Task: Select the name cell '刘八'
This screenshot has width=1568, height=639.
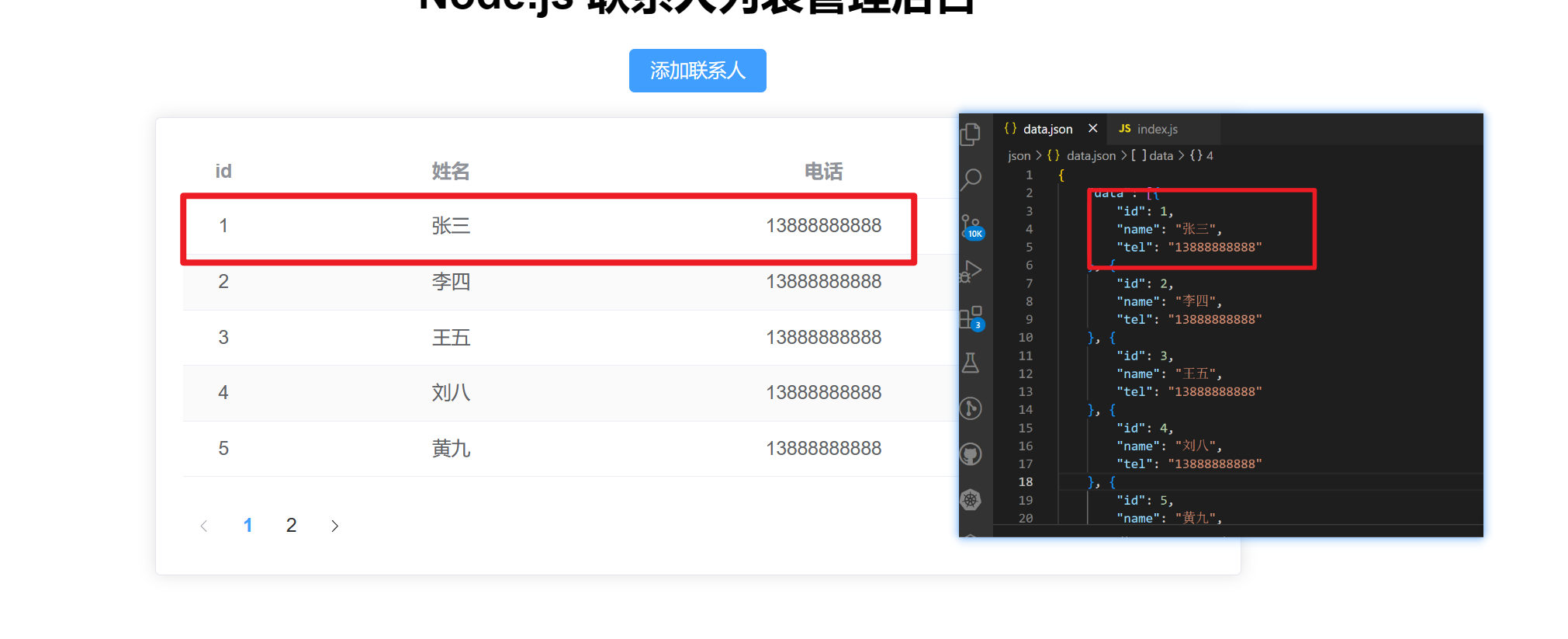Action: coord(451,392)
